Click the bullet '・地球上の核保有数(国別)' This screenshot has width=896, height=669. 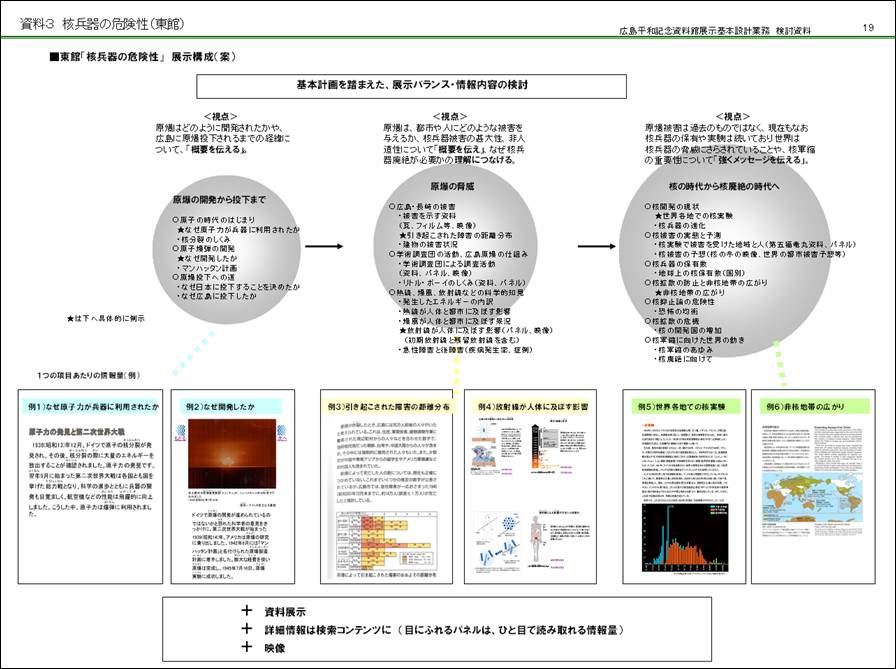pos(699,273)
